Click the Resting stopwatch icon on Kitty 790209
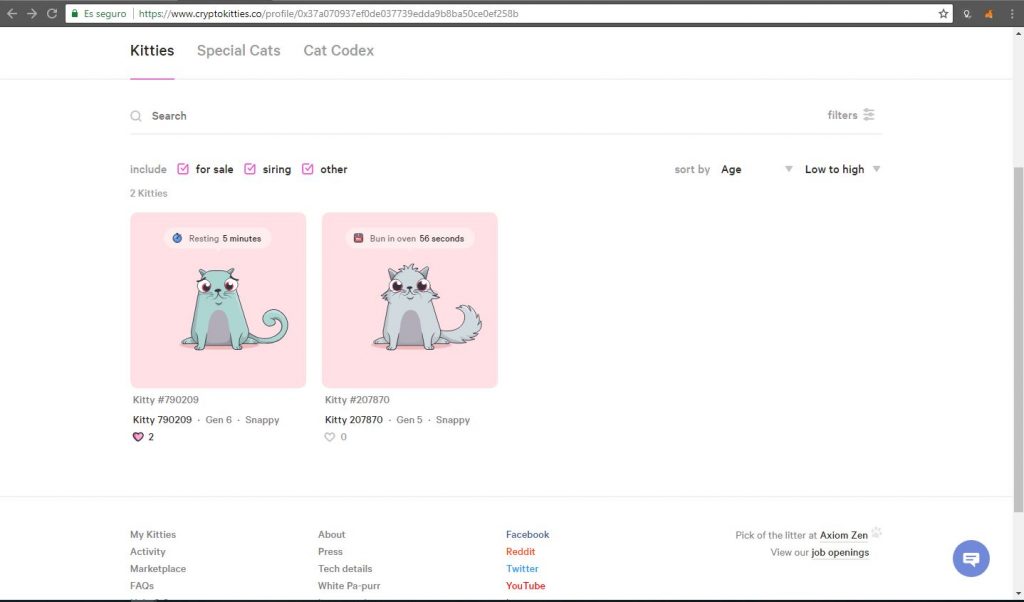The height and width of the screenshot is (602, 1024). (x=177, y=238)
